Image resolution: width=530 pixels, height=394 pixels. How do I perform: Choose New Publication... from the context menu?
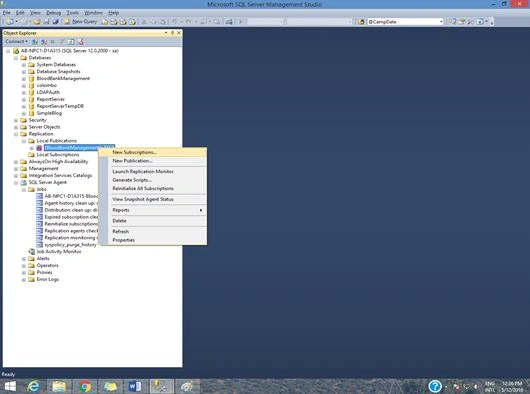(x=153, y=161)
